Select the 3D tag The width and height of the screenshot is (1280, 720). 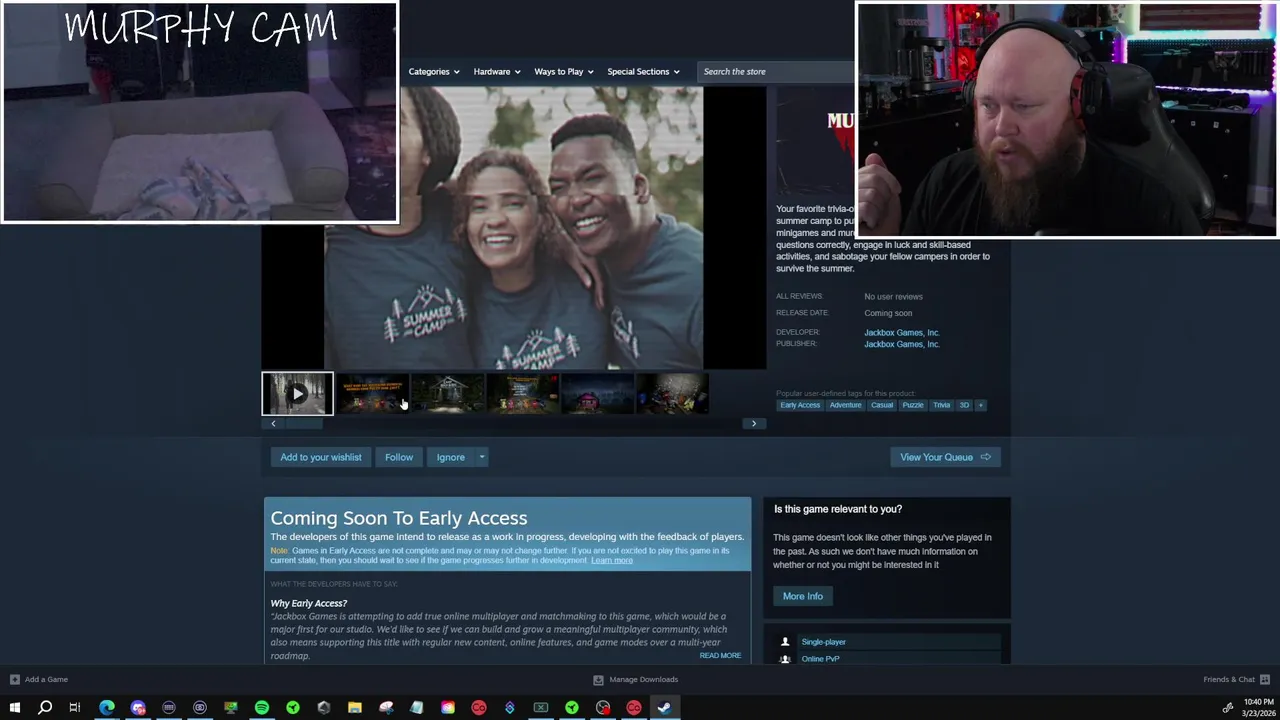(x=965, y=405)
